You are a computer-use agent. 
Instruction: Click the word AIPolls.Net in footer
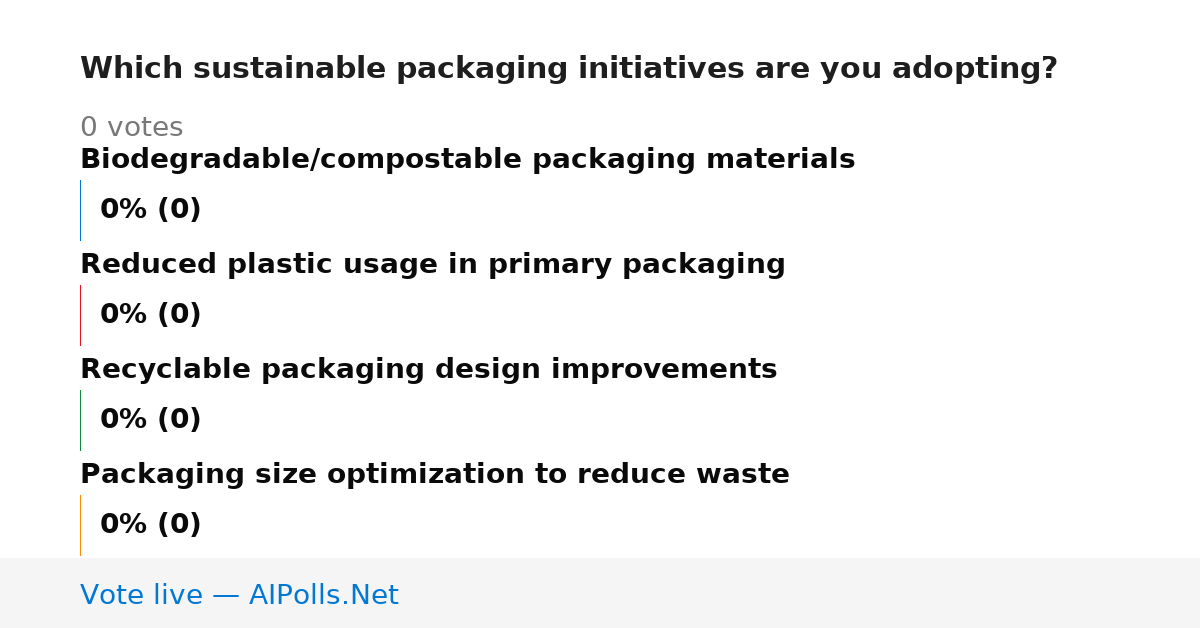tap(323, 595)
